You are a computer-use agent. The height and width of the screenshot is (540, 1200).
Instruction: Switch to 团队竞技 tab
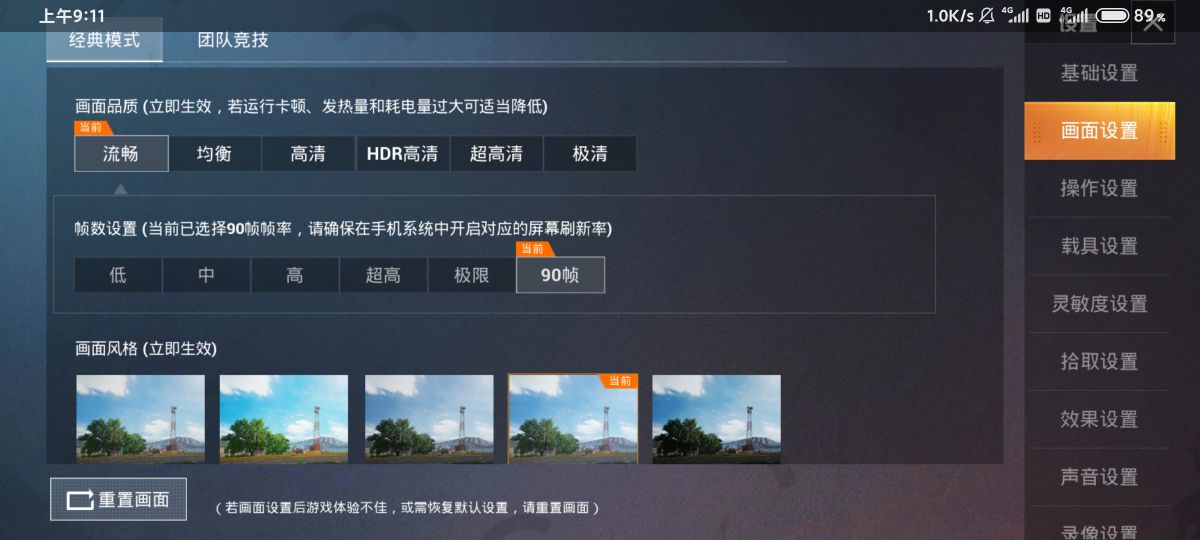point(233,41)
